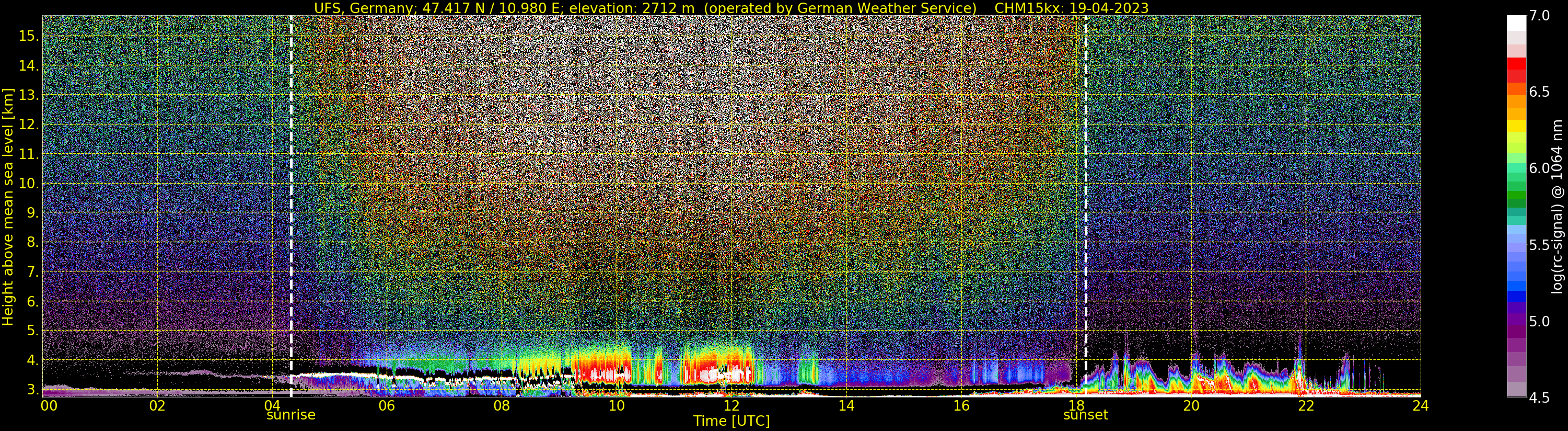This screenshot has height=431, width=1568.
Task: Click the time axis tick "06"
Action: pos(387,405)
